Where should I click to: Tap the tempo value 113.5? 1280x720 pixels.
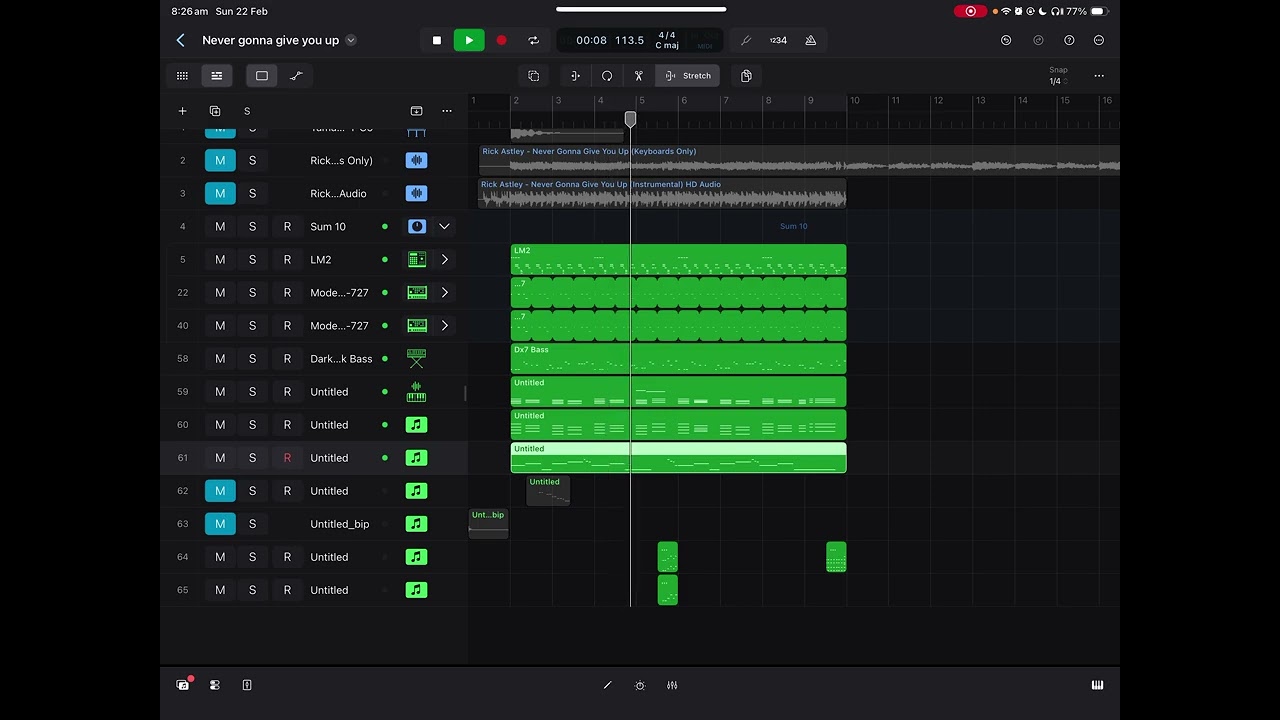coord(629,40)
